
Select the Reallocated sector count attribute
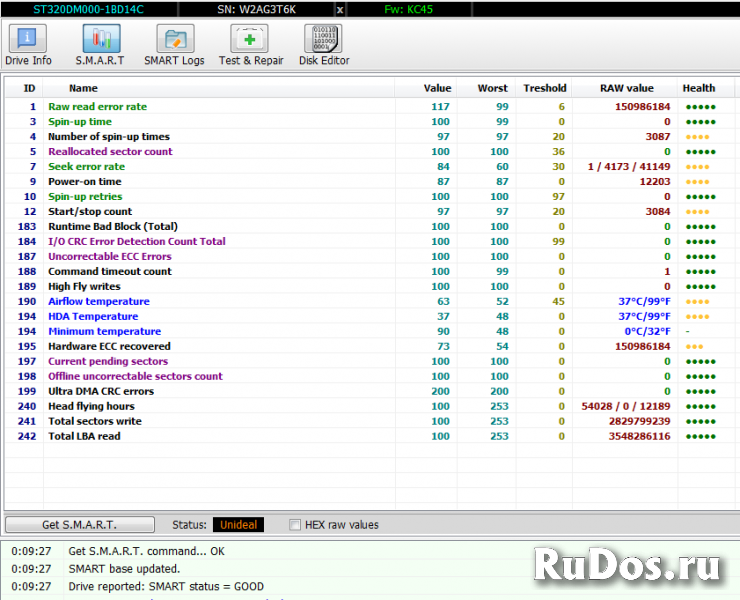110,152
